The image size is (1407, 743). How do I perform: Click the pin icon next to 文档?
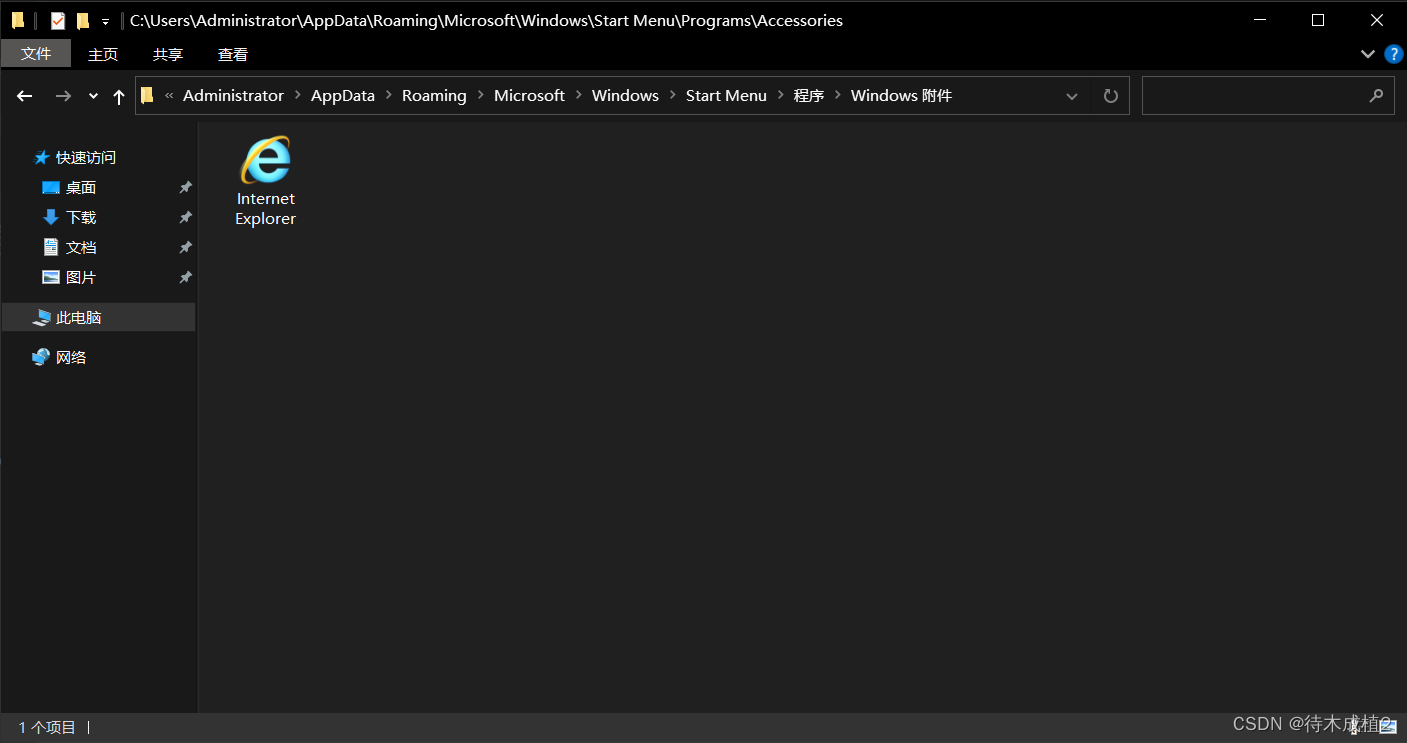[185, 247]
